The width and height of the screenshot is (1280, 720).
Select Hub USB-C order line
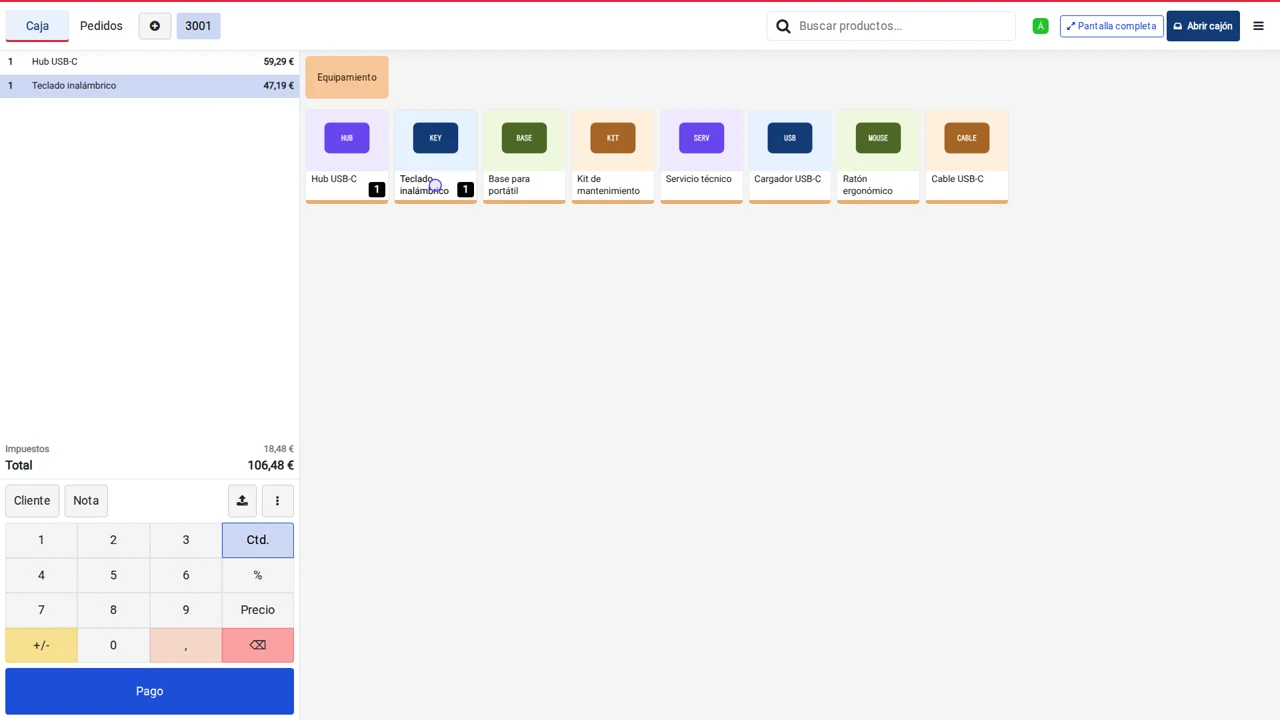tap(150, 62)
